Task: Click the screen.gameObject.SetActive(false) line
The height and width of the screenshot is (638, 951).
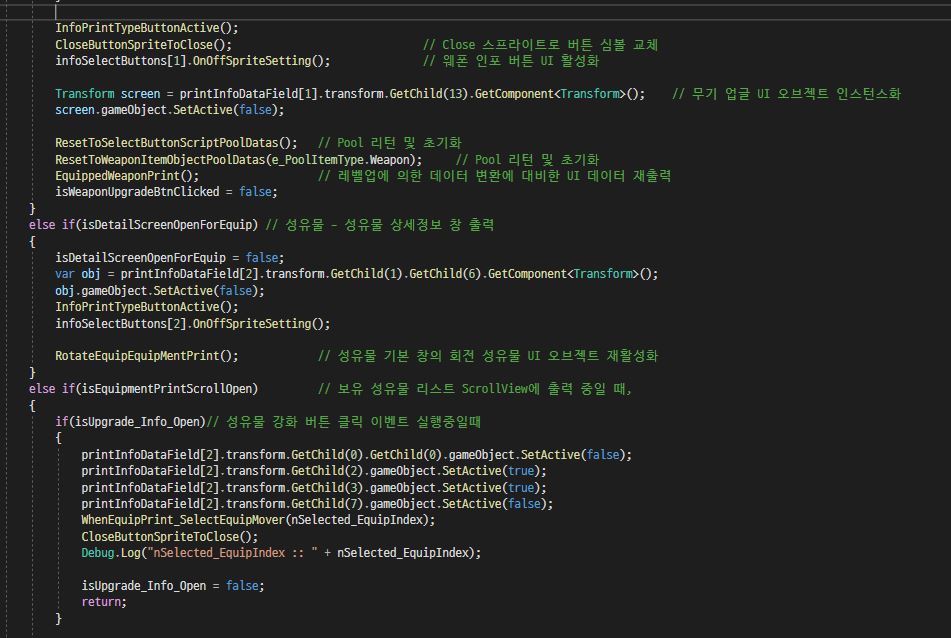Action: tap(170, 110)
